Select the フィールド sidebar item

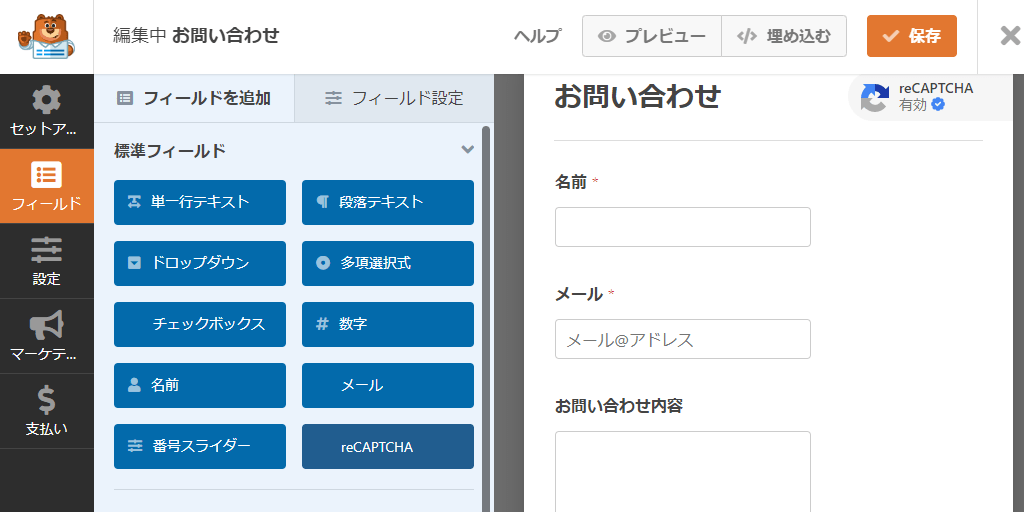pos(46,186)
